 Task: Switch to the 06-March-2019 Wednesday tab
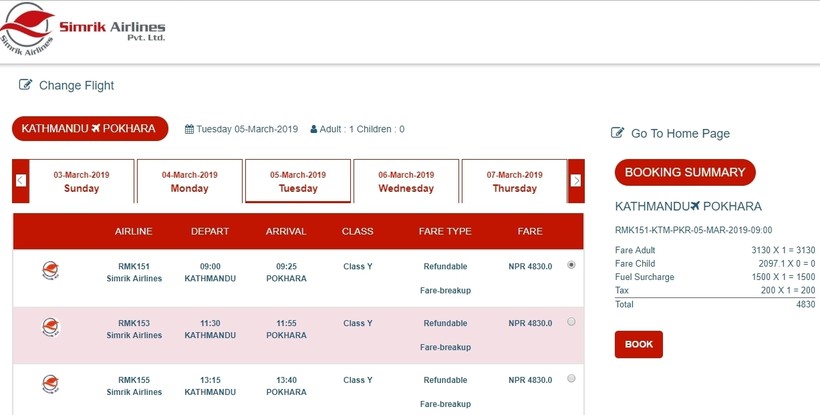(x=406, y=181)
